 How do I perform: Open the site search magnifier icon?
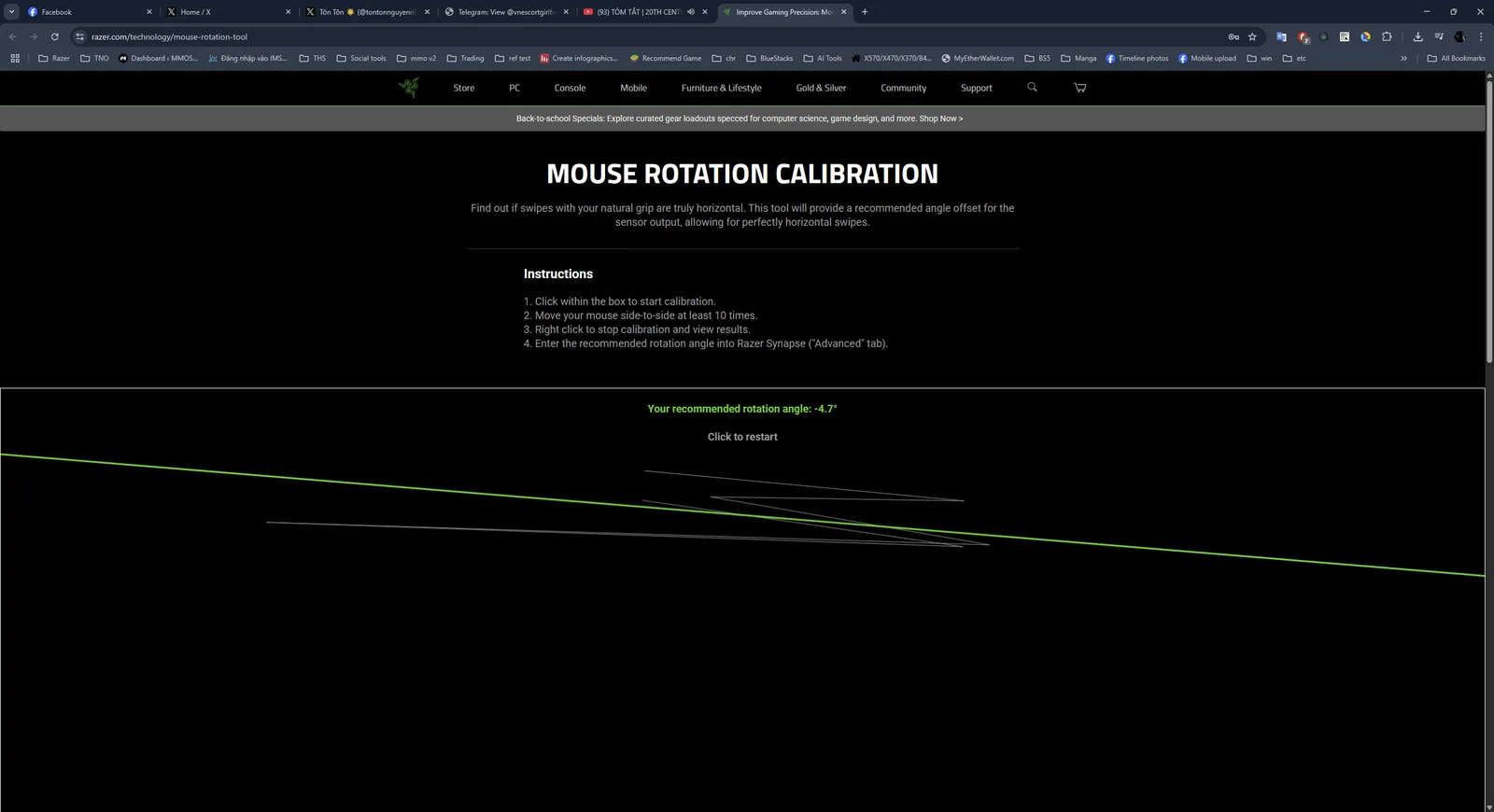pyautogui.click(x=1032, y=88)
